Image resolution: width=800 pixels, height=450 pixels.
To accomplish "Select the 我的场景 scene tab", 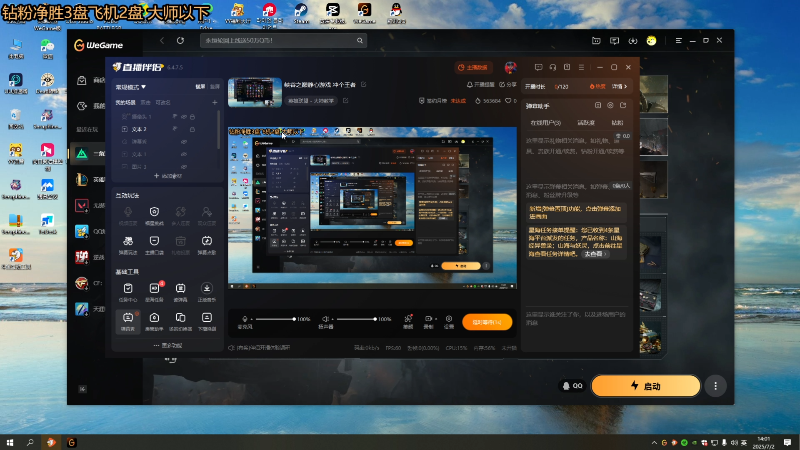I will pyautogui.click(x=126, y=103).
